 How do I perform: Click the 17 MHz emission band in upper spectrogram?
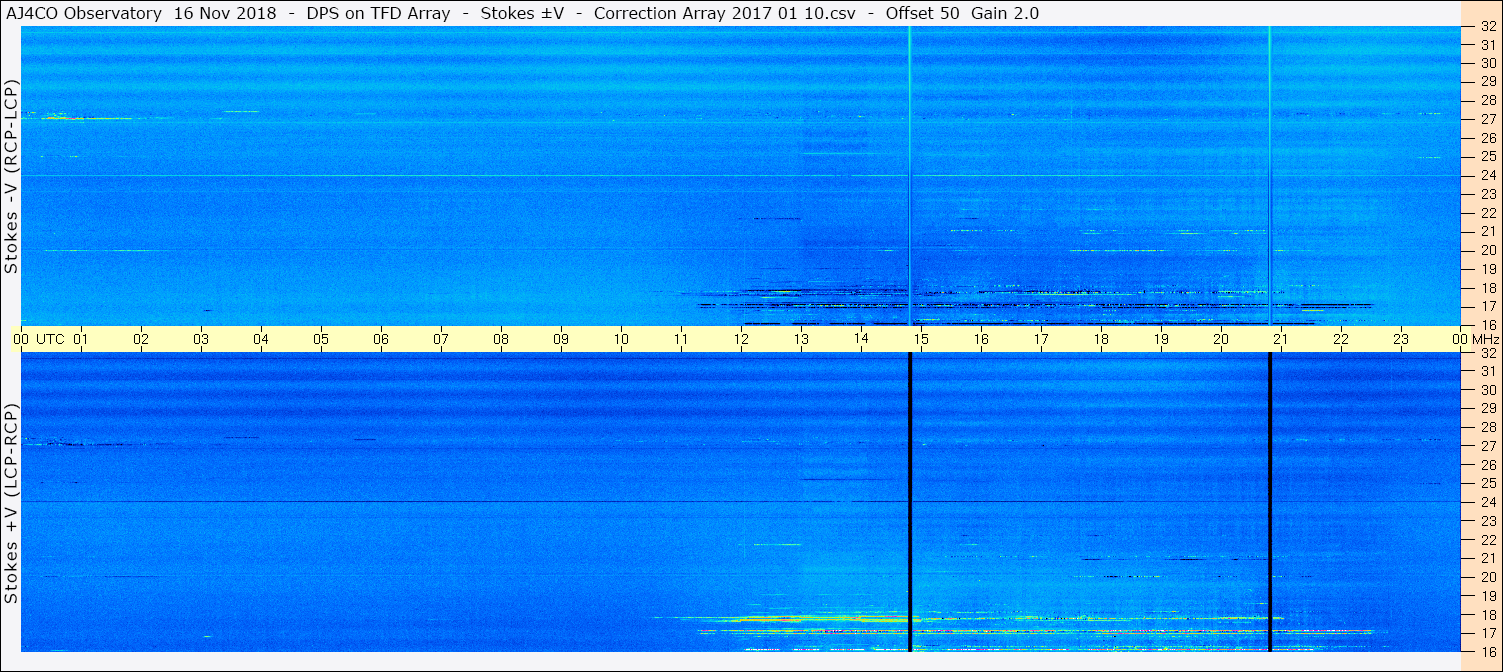tap(1035, 304)
